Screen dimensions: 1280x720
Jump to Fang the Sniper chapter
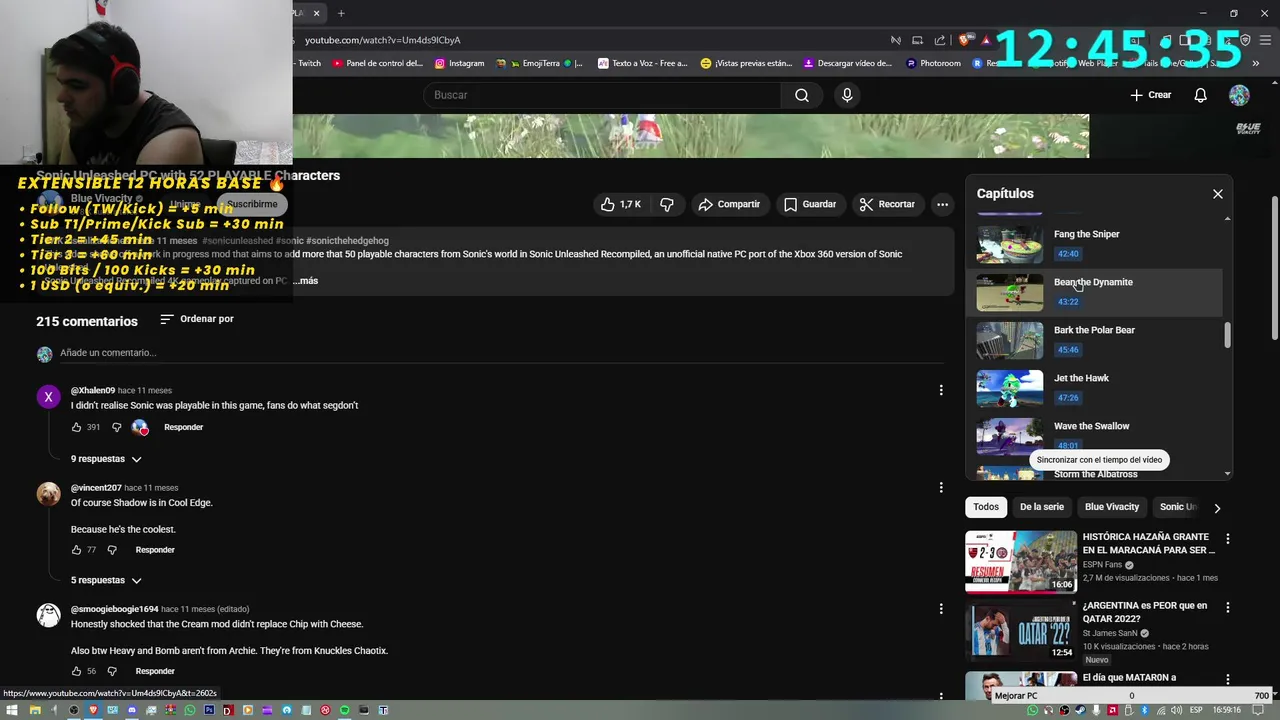(1095, 243)
